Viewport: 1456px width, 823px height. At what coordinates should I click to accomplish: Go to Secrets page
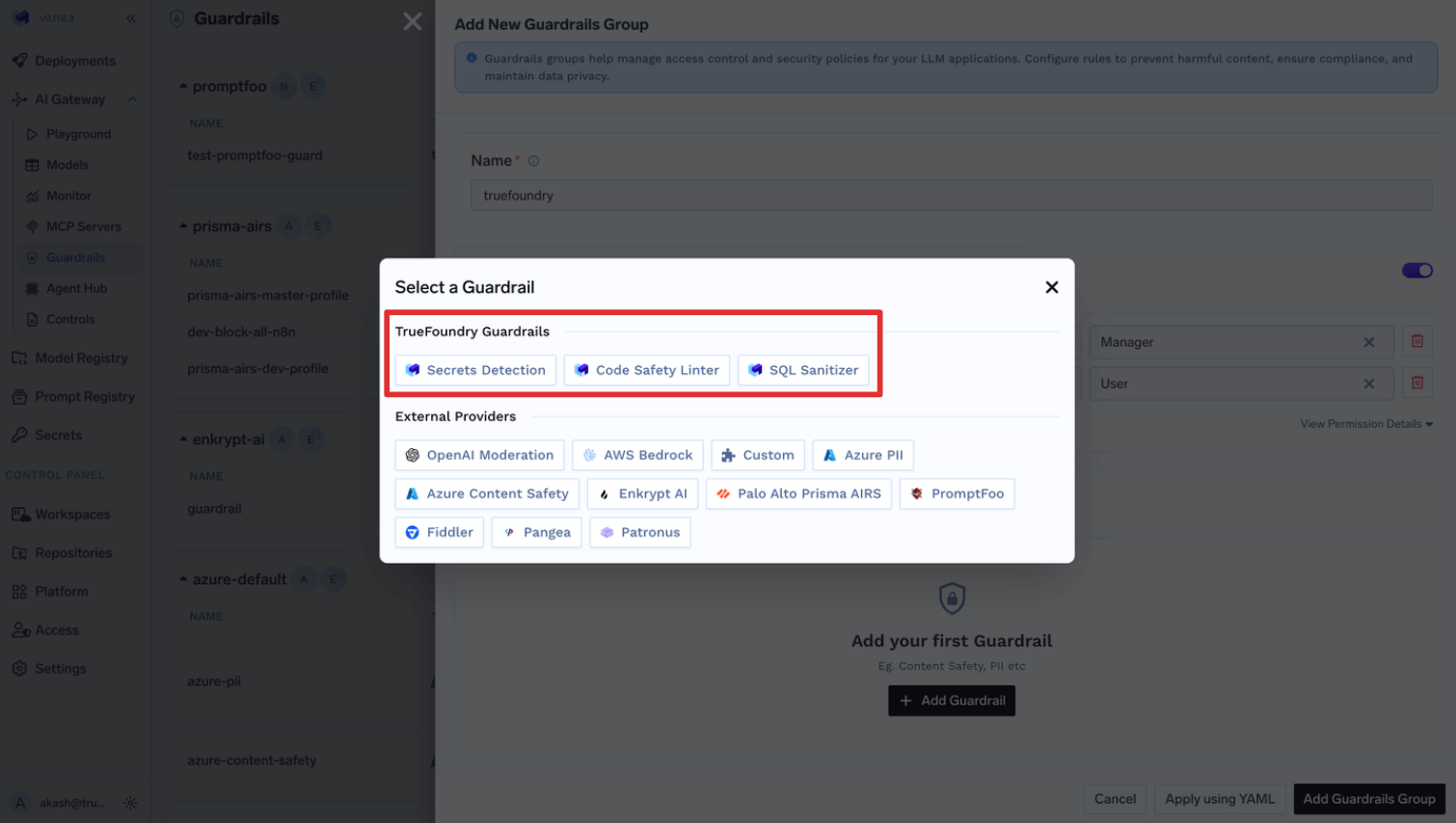coord(58,435)
